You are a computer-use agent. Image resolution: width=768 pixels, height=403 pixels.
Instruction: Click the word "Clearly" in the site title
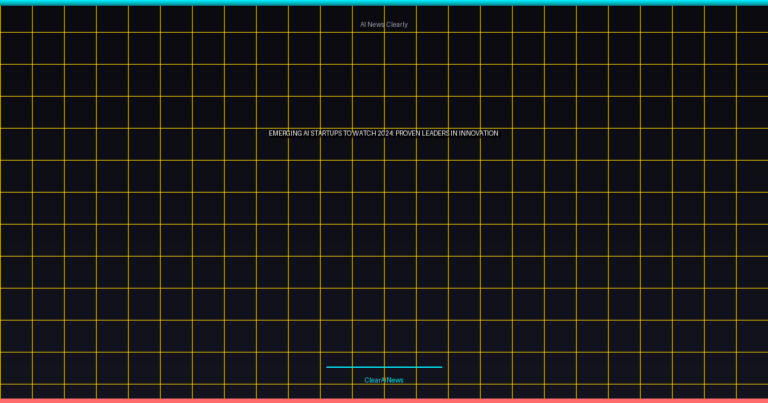pos(397,24)
